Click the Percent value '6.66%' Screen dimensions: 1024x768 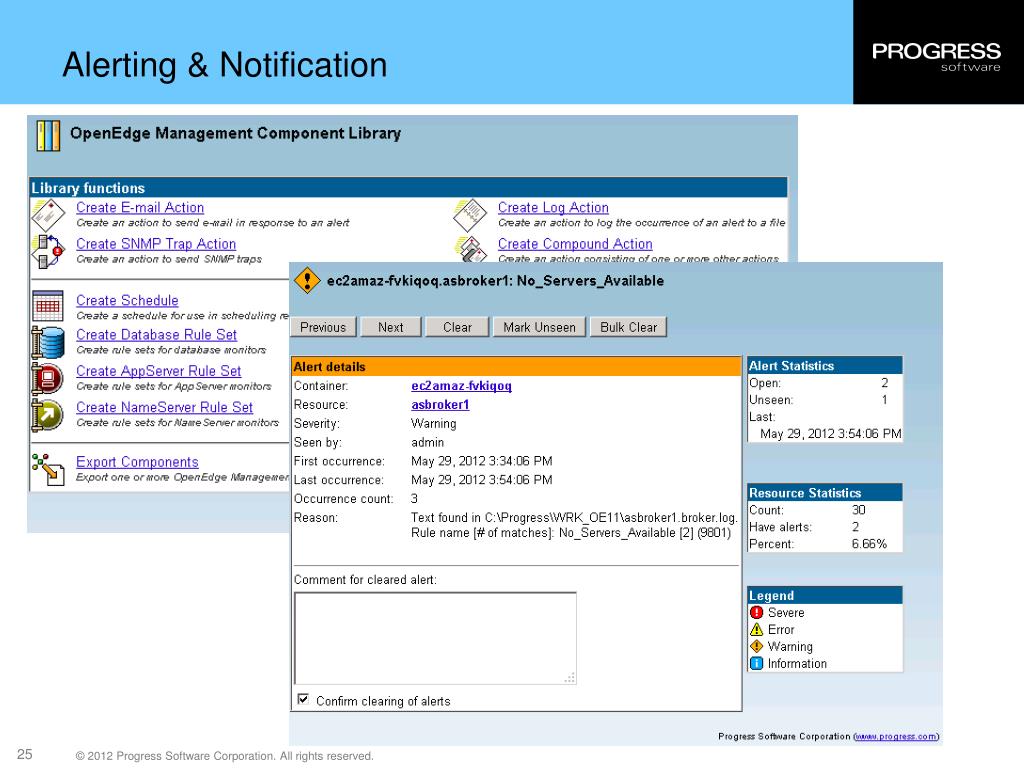(x=869, y=544)
